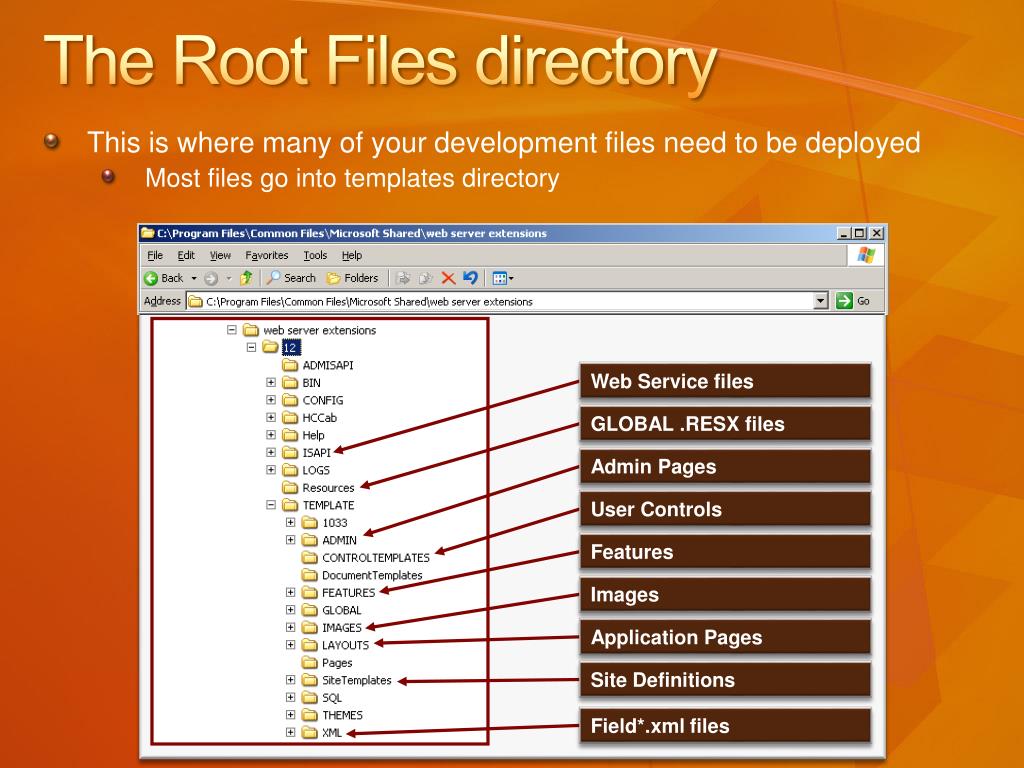Screen dimensions: 1024x768
Task: Expand the LOGS folder
Action: coord(271,470)
